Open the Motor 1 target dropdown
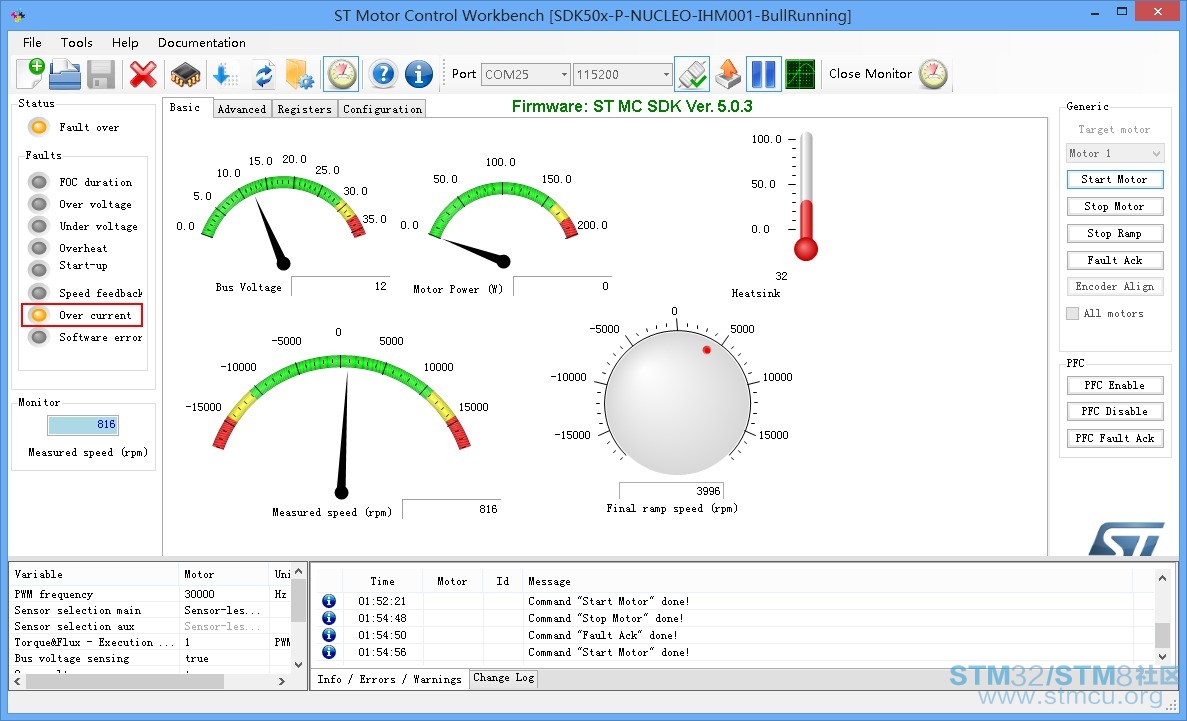Screen dimensions: 1187x721 click(x=1156, y=154)
